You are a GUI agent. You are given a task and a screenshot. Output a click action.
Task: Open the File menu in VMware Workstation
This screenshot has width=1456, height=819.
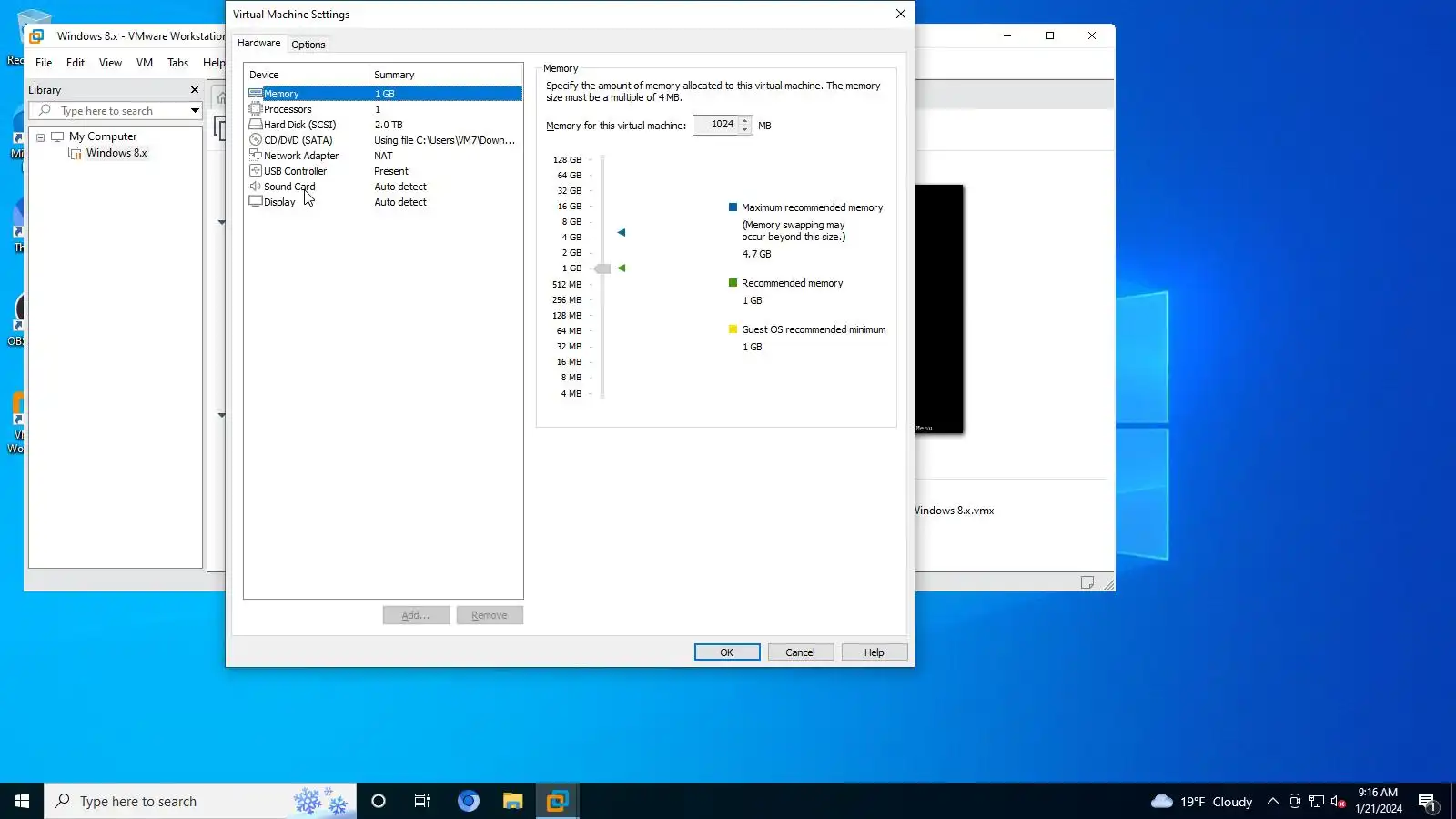[x=44, y=63]
